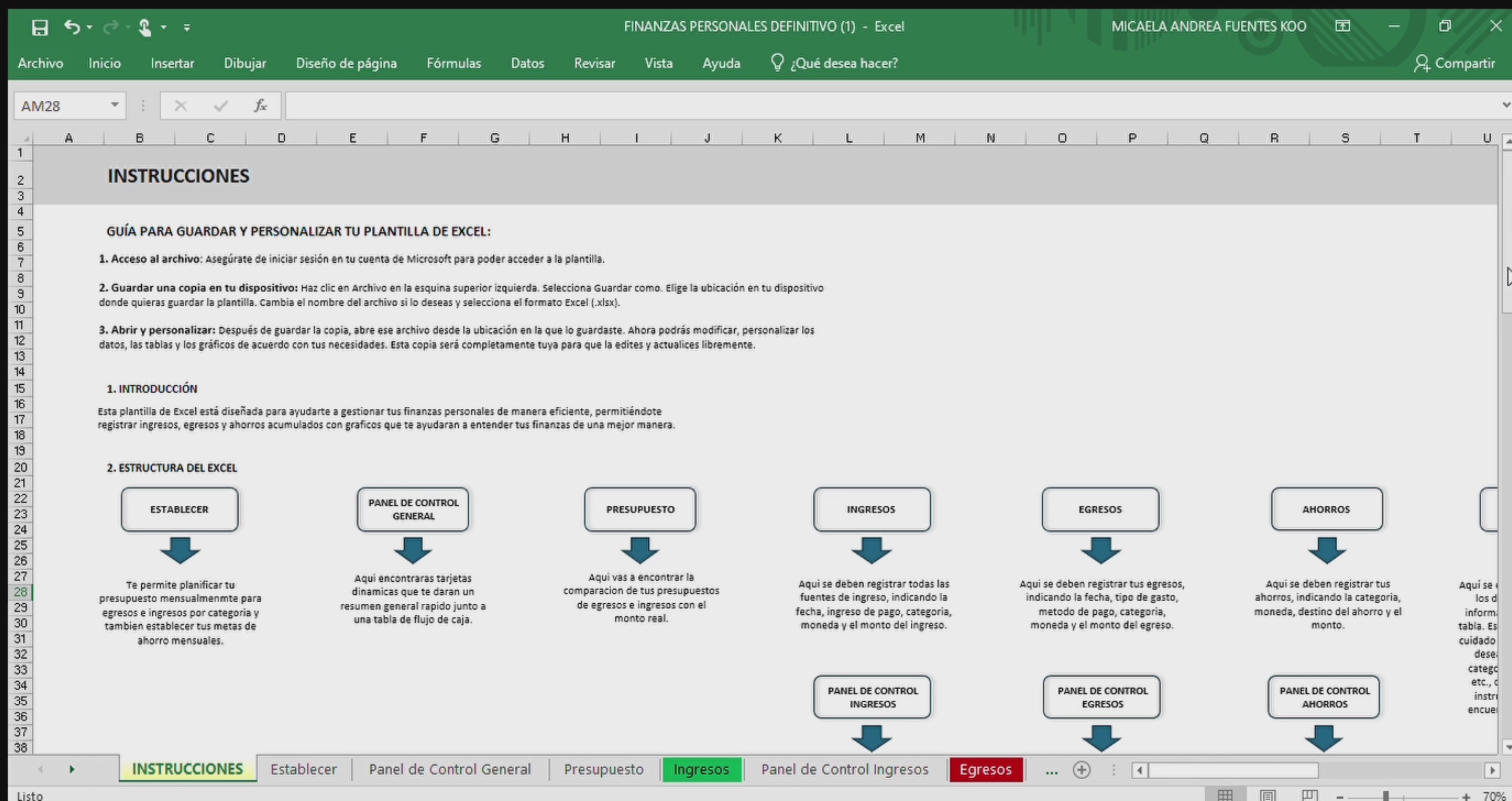The image size is (1512, 801).
Task: Click the INGRESOS box
Action: (x=872, y=509)
